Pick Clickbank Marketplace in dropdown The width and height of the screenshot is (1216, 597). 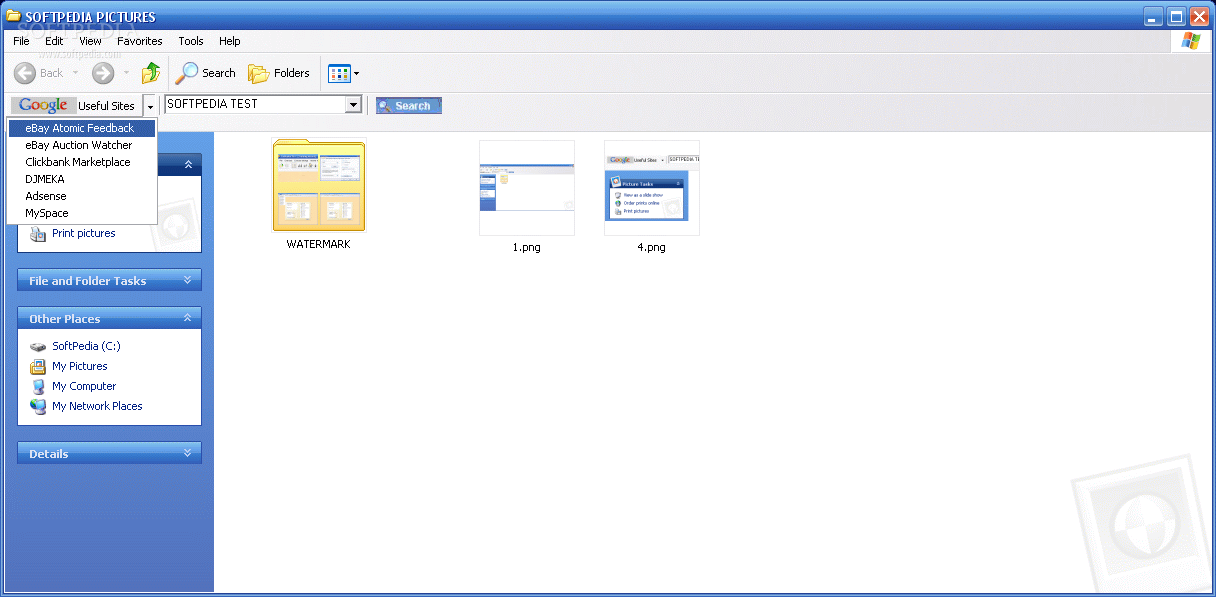(x=82, y=162)
